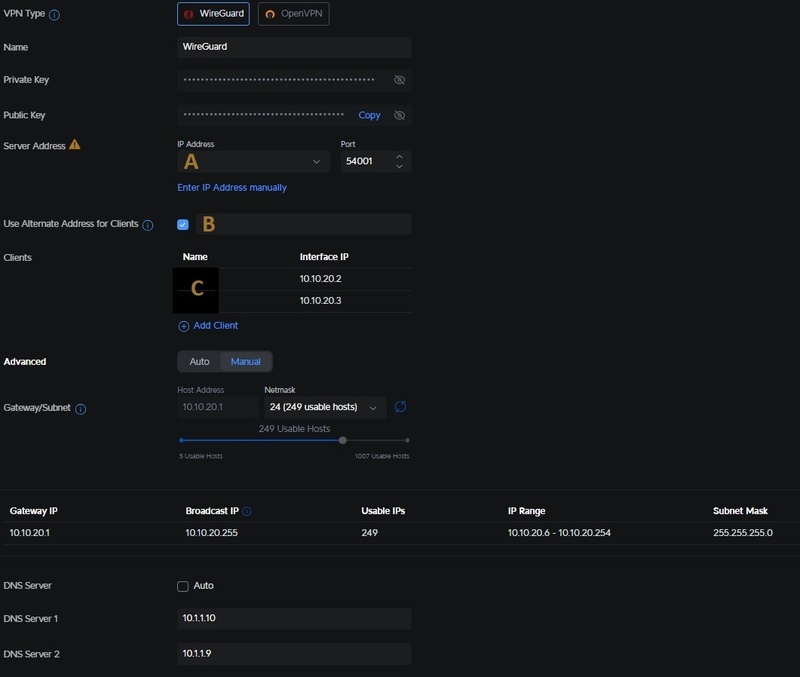Select client row with IP 10.10.20.2
The image size is (800, 677).
(x=294, y=279)
